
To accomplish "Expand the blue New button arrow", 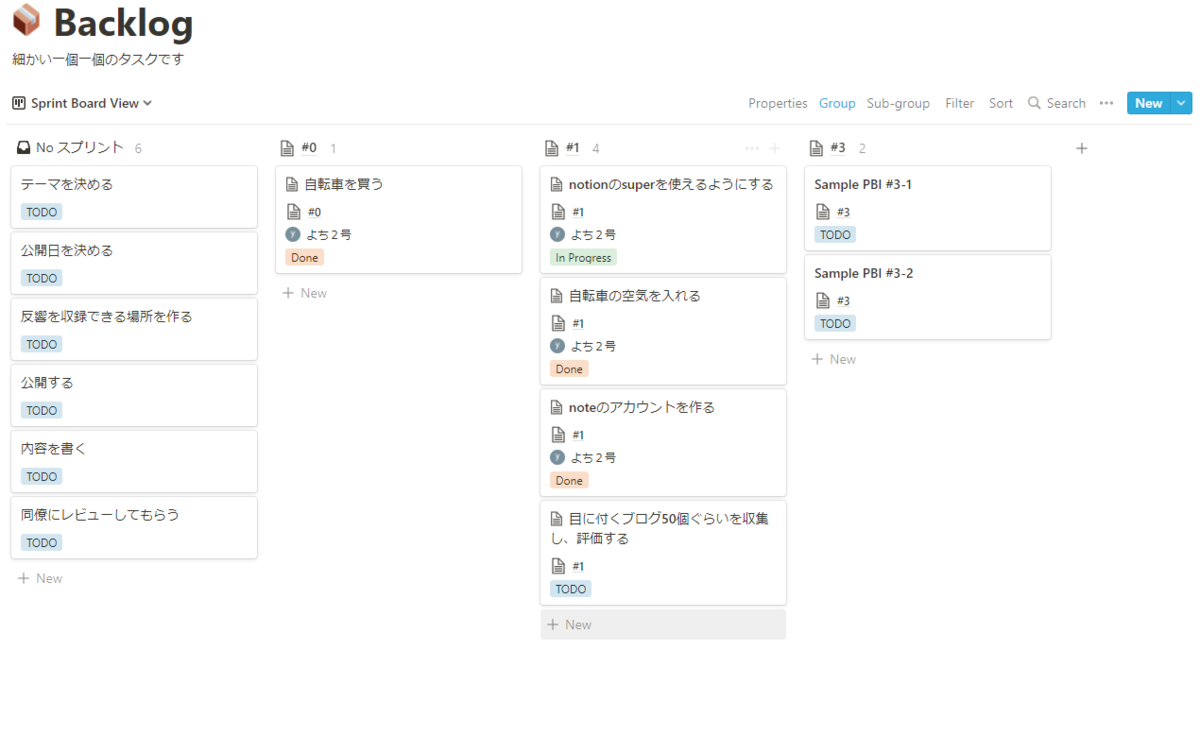I will [x=1182, y=103].
